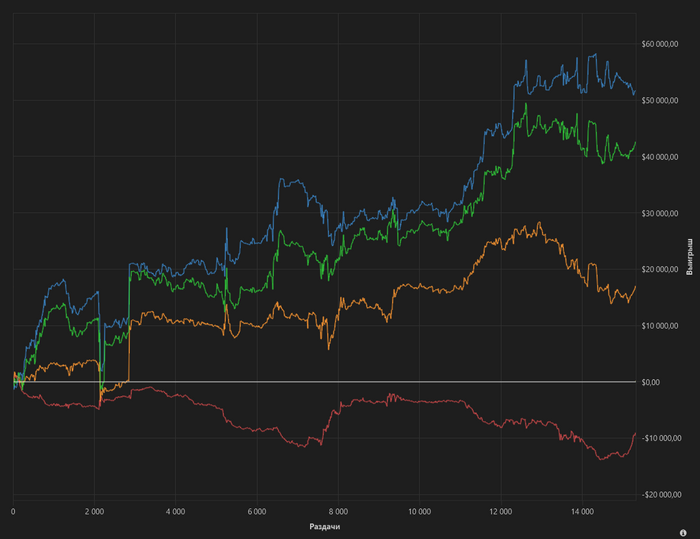
Task: Click the 12 000 x-axis tick label
Action: (x=501, y=512)
